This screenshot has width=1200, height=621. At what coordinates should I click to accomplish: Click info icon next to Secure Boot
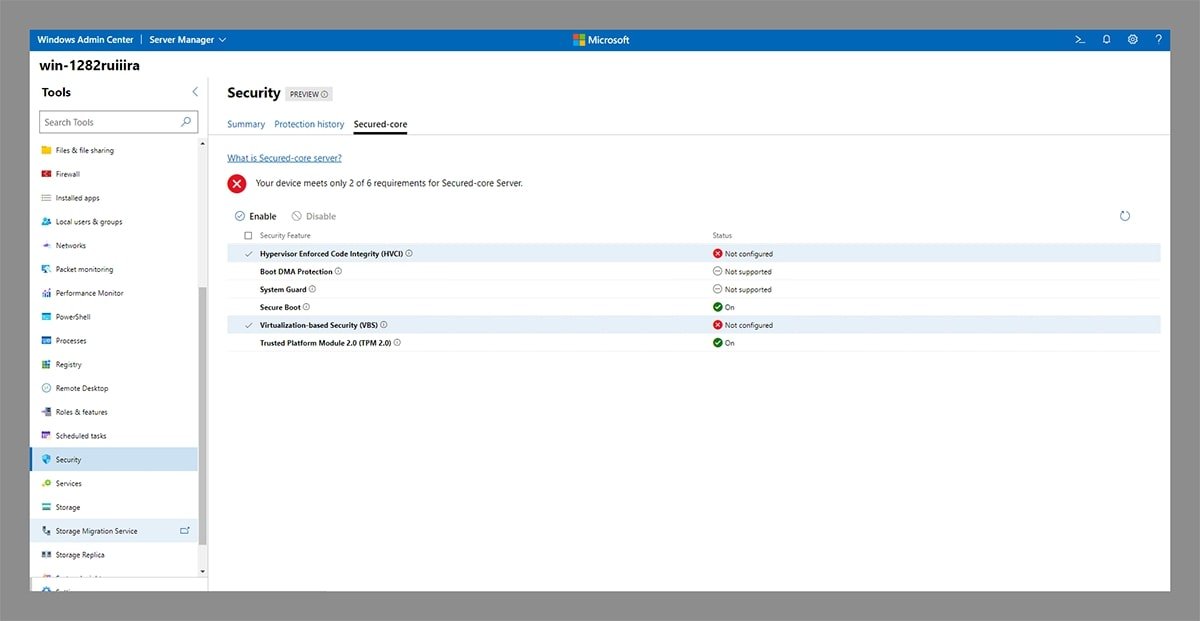pyautogui.click(x=306, y=307)
